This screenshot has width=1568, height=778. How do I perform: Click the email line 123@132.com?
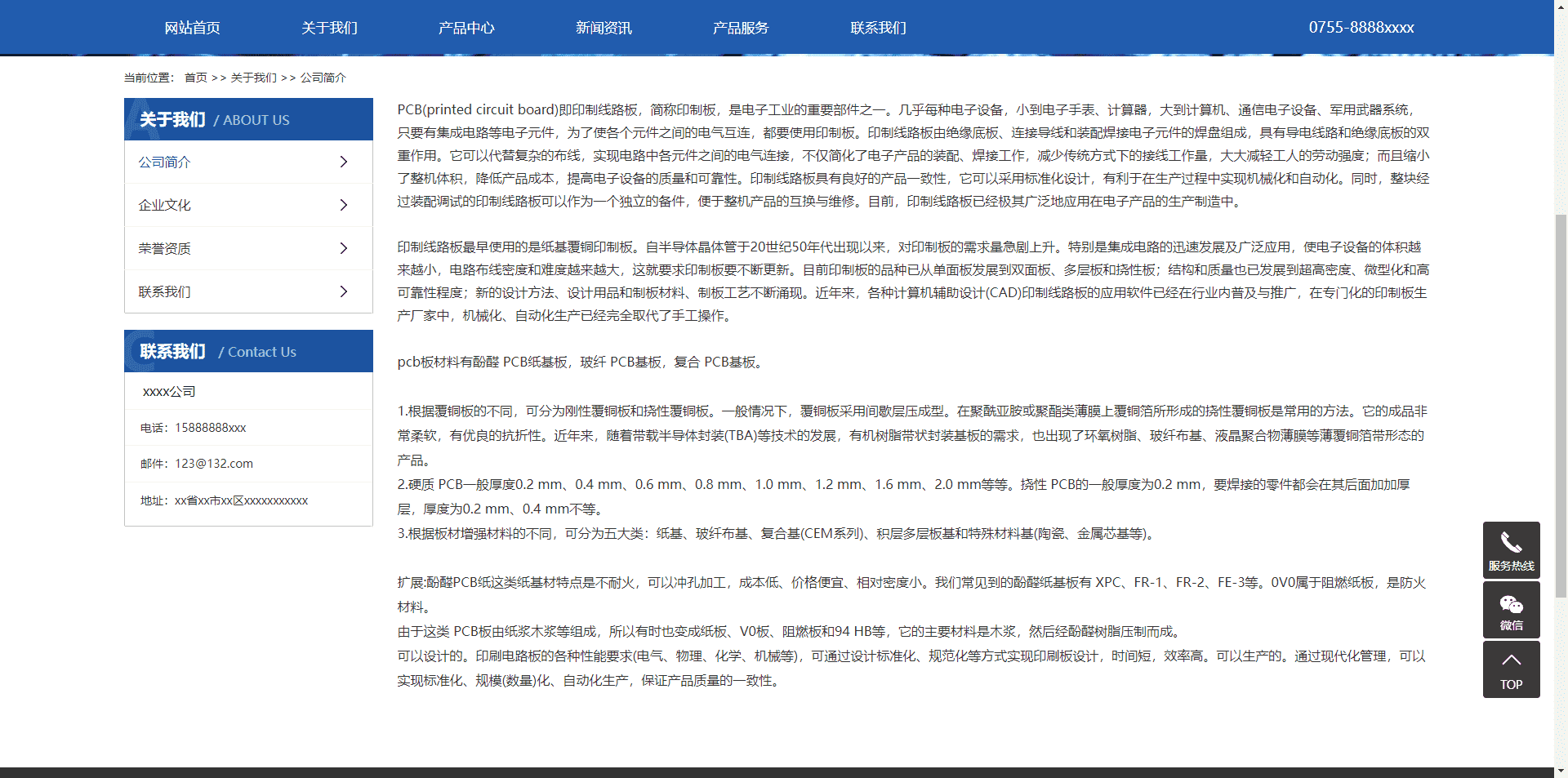197,464
